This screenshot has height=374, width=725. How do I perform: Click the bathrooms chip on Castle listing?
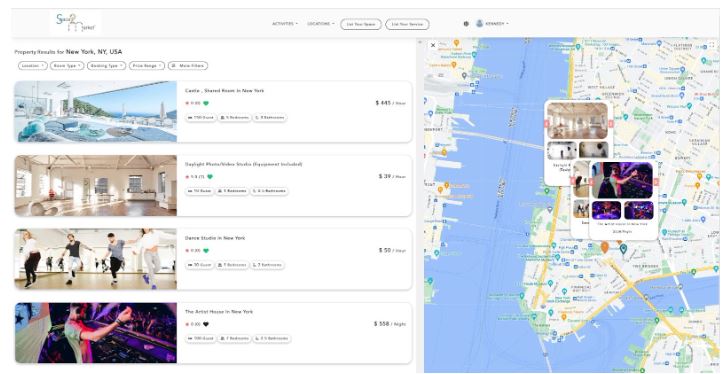(x=270, y=117)
